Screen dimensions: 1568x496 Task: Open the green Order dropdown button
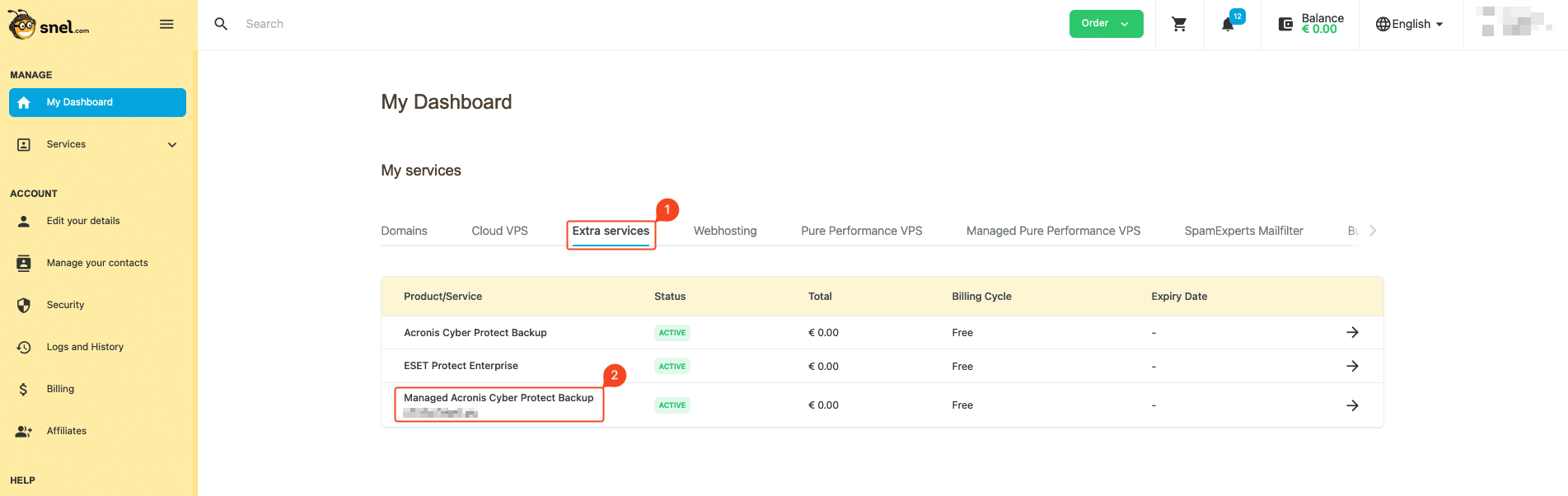point(1106,24)
